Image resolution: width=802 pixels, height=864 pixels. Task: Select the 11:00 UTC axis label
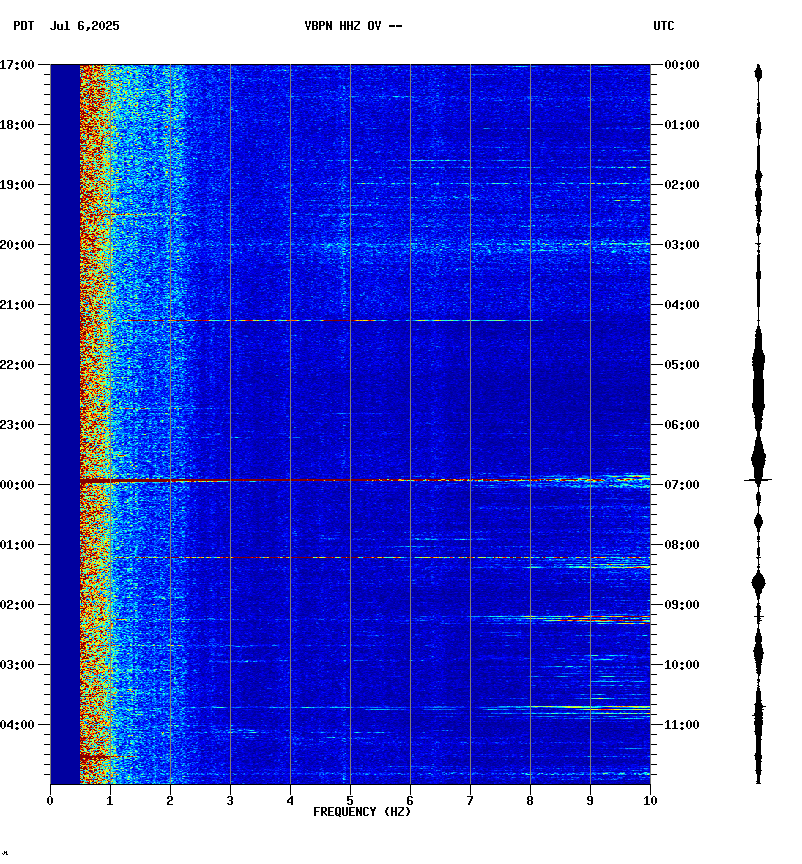click(x=682, y=725)
